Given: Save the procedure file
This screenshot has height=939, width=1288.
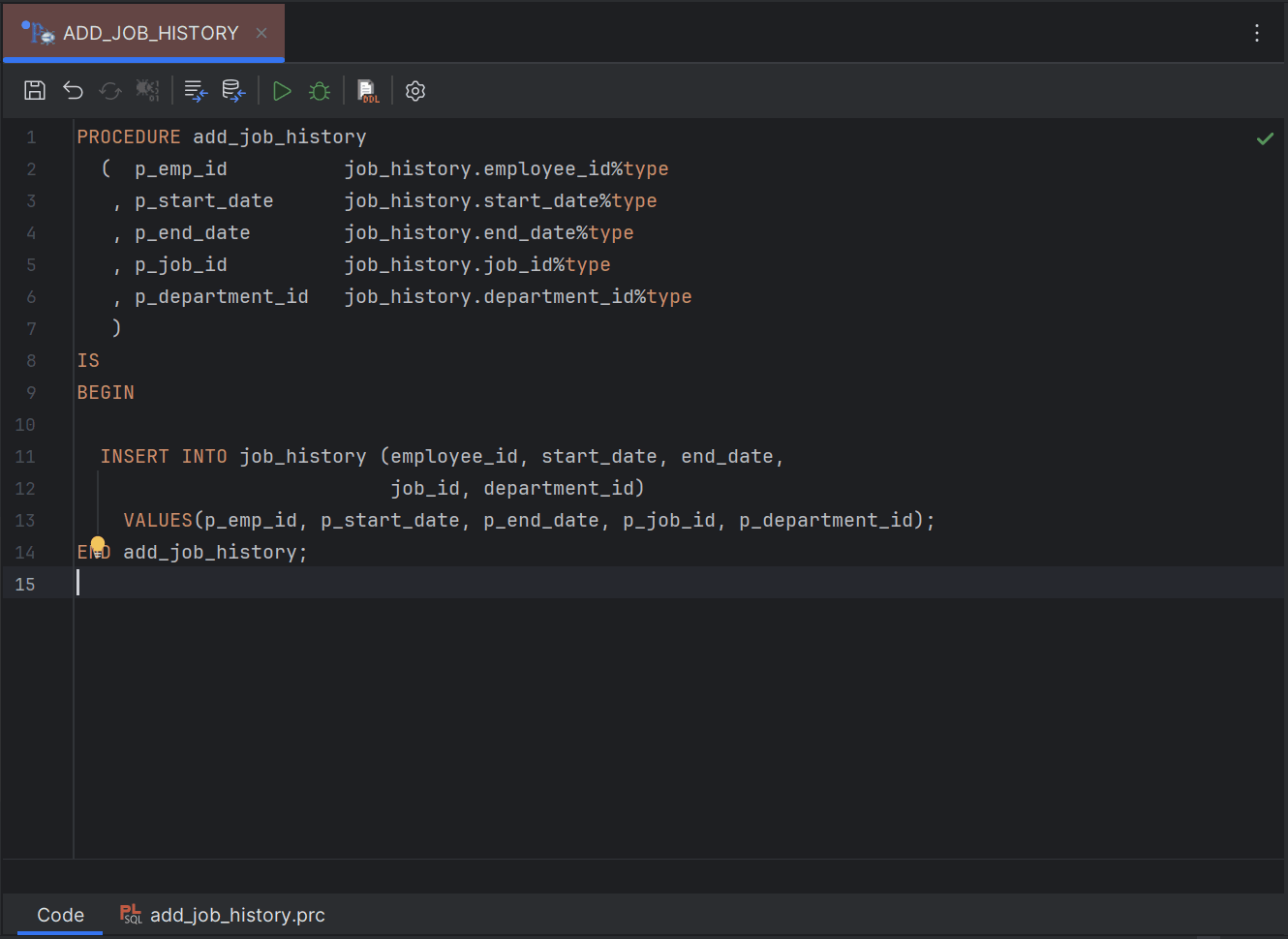Looking at the screenshot, I should point(34,90).
